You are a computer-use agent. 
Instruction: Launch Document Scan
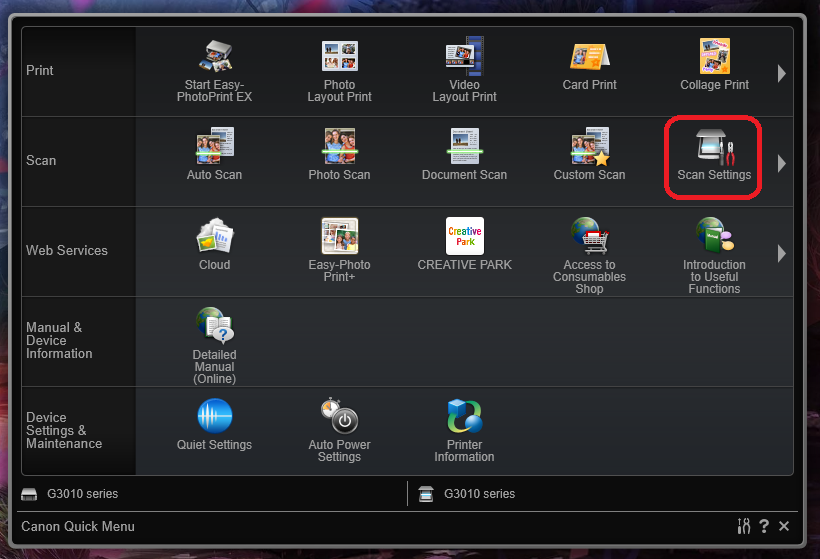click(464, 148)
